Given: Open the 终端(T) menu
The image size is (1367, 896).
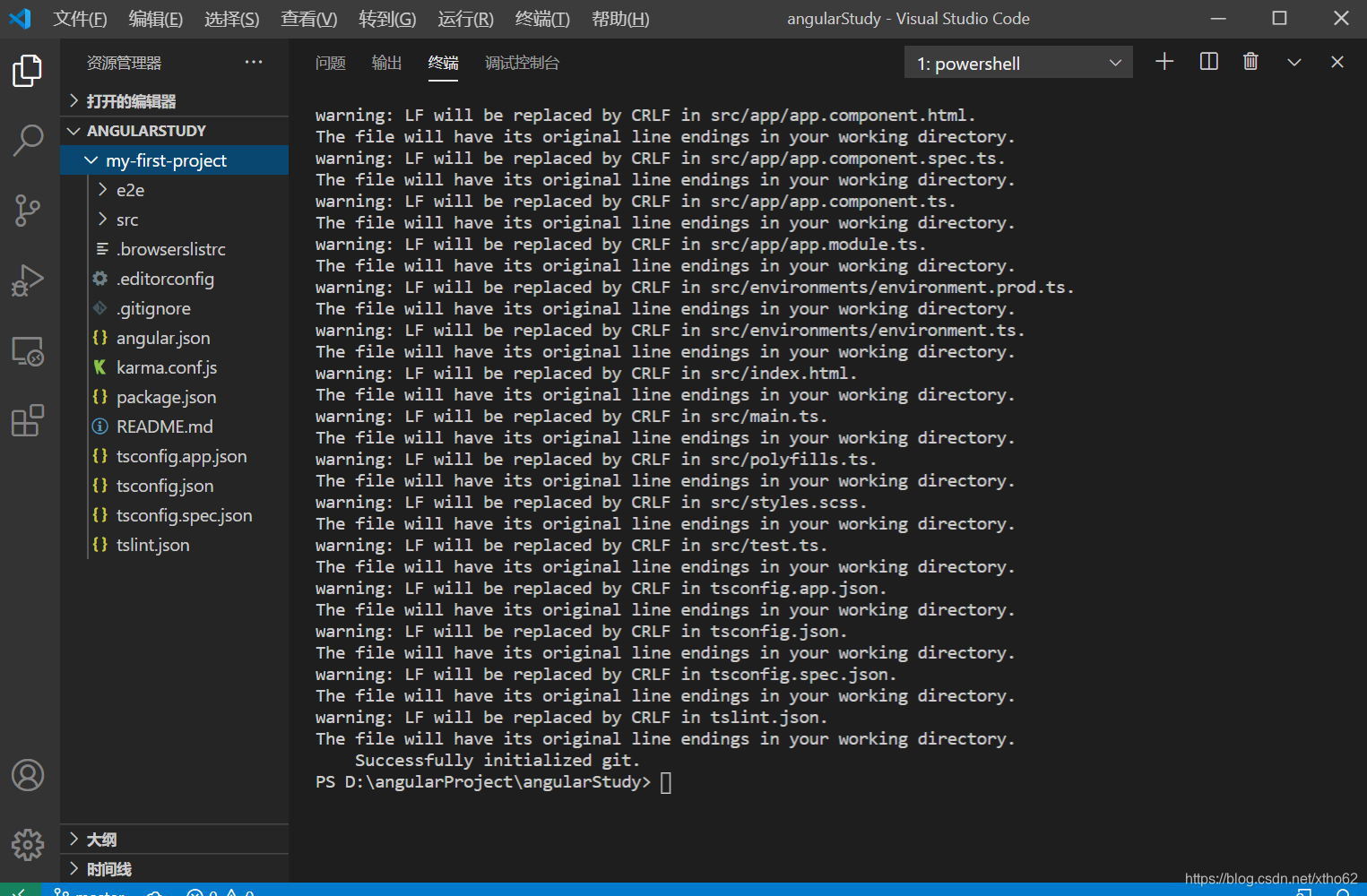Looking at the screenshot, I should pos(542,19).
